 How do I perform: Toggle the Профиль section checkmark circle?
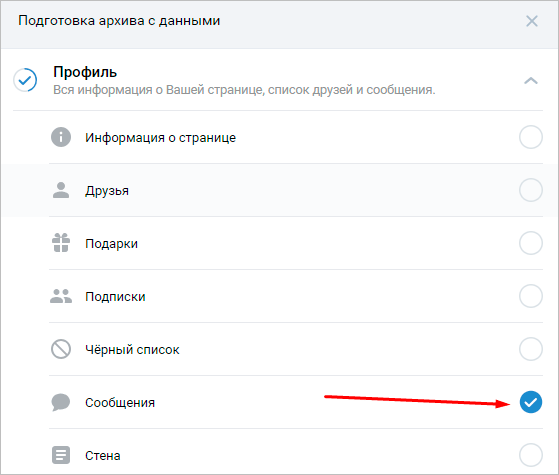pos(25,80)
